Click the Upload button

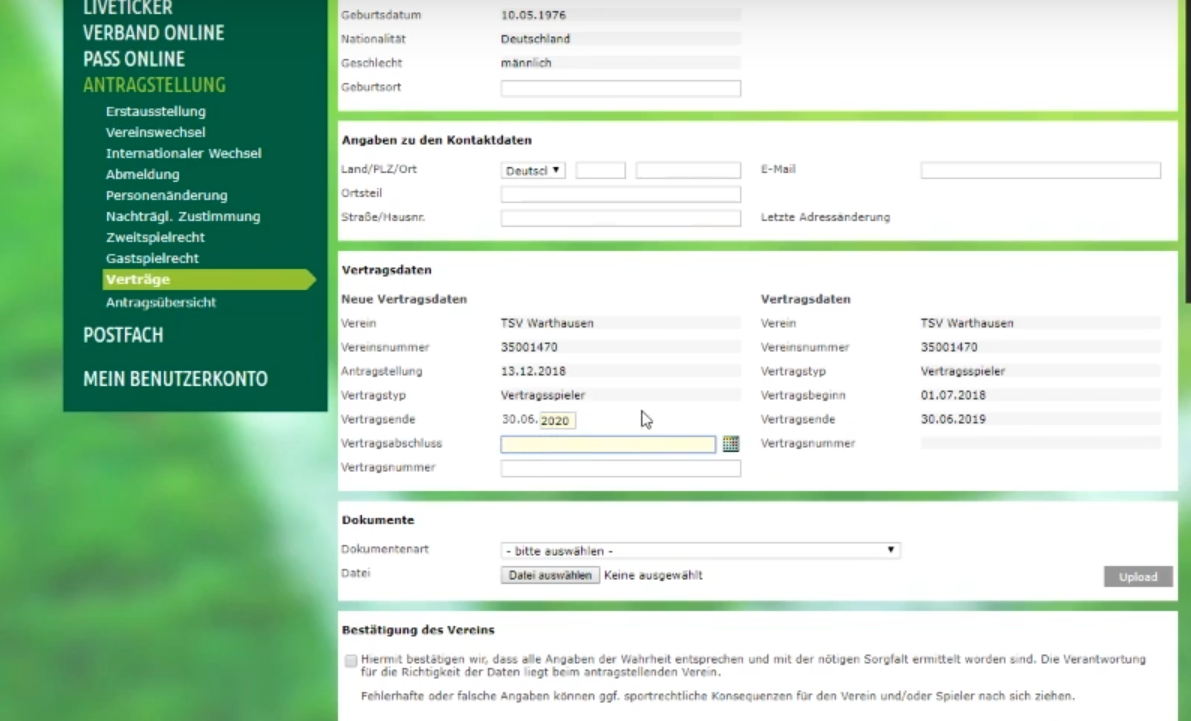point(1138,577)
